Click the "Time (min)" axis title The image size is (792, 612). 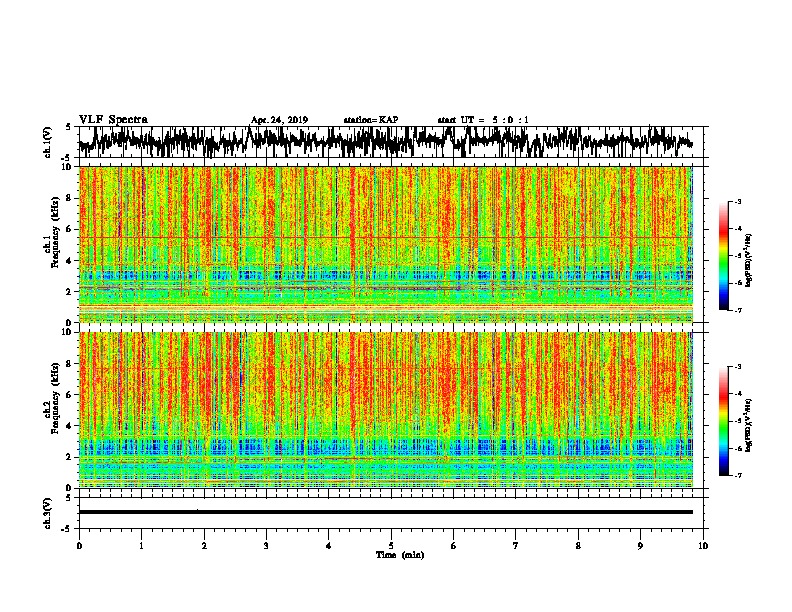pos(400,555)
